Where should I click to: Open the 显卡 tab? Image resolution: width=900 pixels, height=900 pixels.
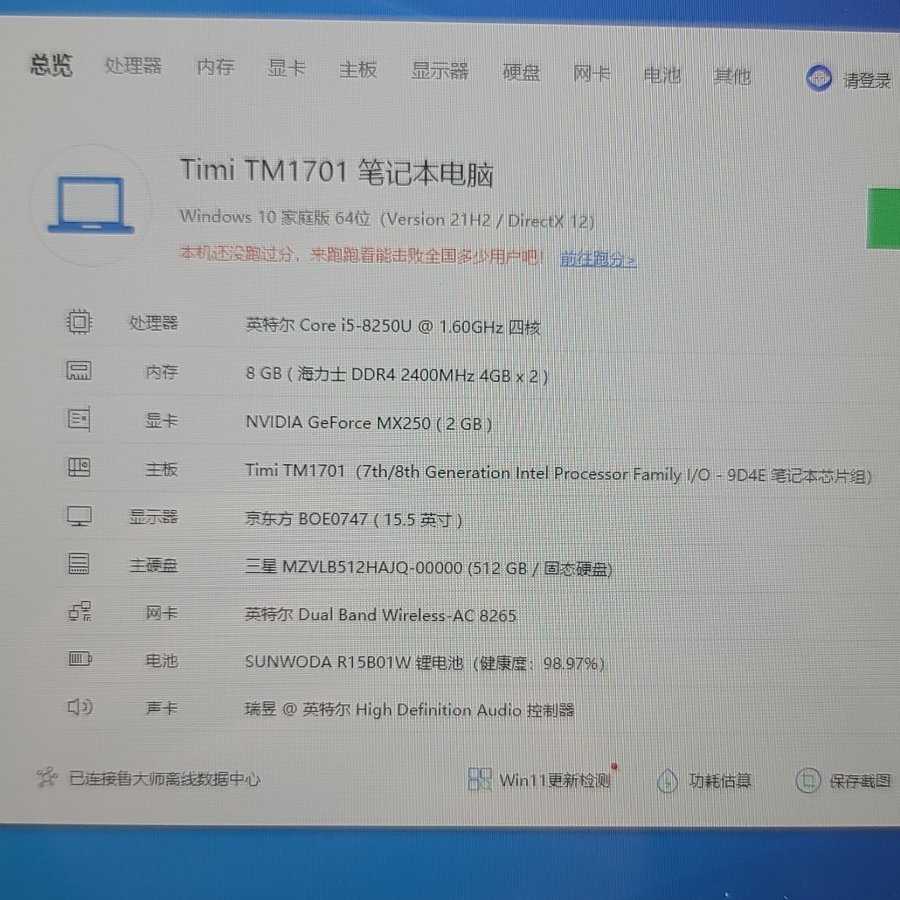coord(286,68)
